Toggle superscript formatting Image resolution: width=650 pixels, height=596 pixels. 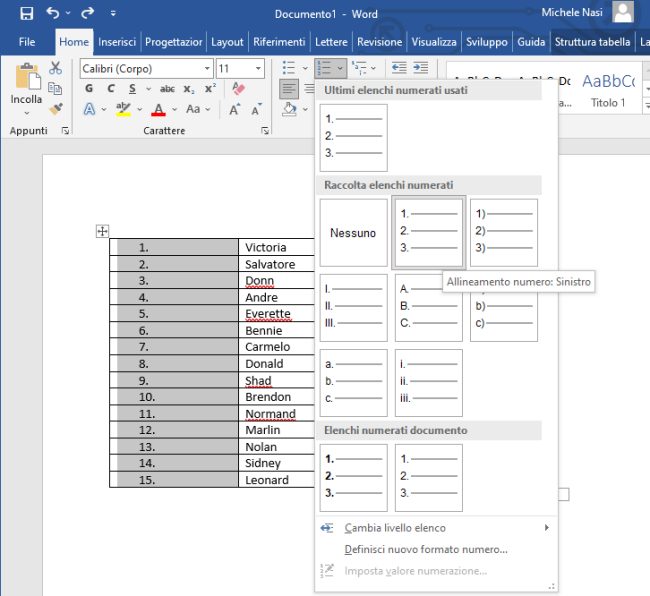point(211,89)
